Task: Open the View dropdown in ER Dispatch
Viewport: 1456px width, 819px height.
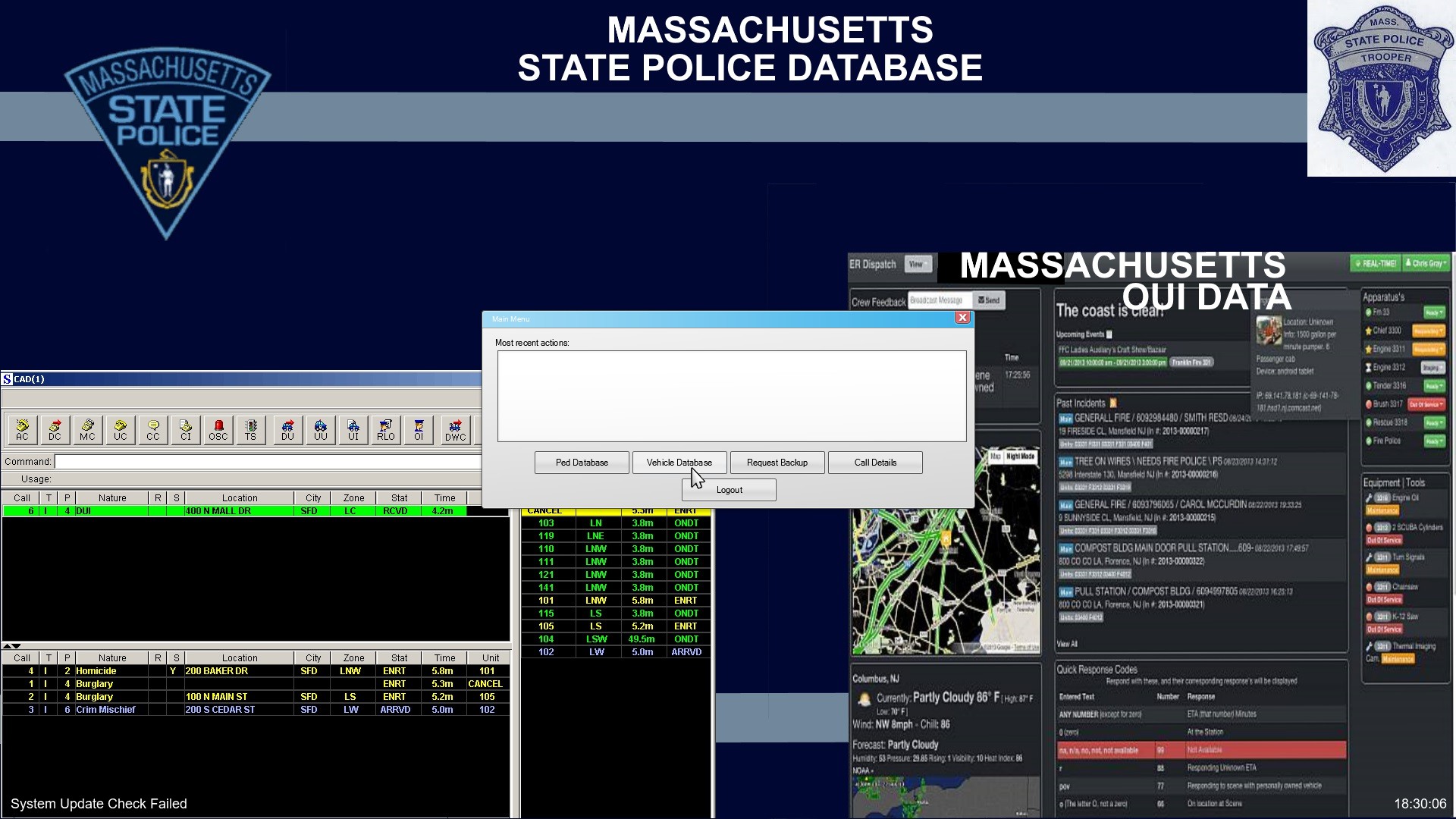Action: pyautogui.click(x=918, y=264)
